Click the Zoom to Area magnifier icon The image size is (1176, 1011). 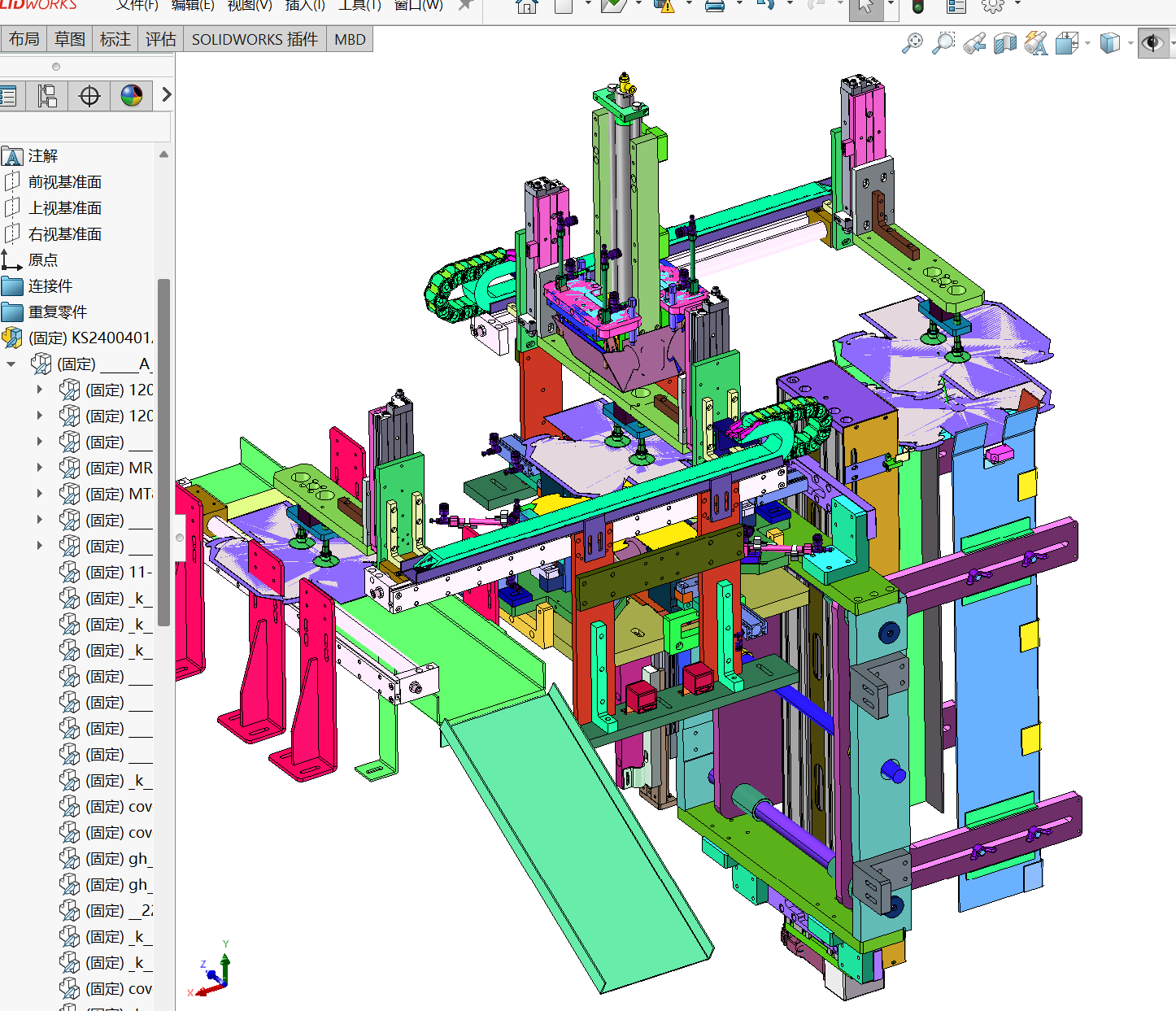click(x=943, y=42)
